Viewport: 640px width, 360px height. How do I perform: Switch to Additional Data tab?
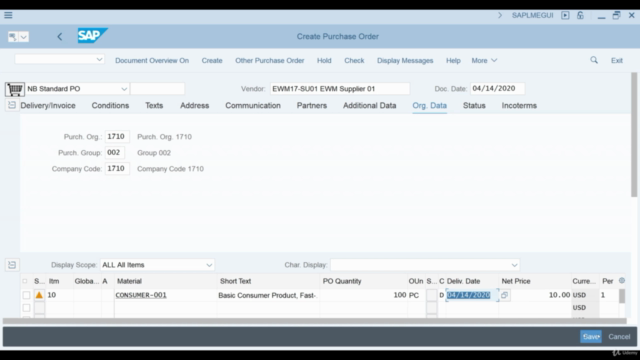click(x=369, y=106)
